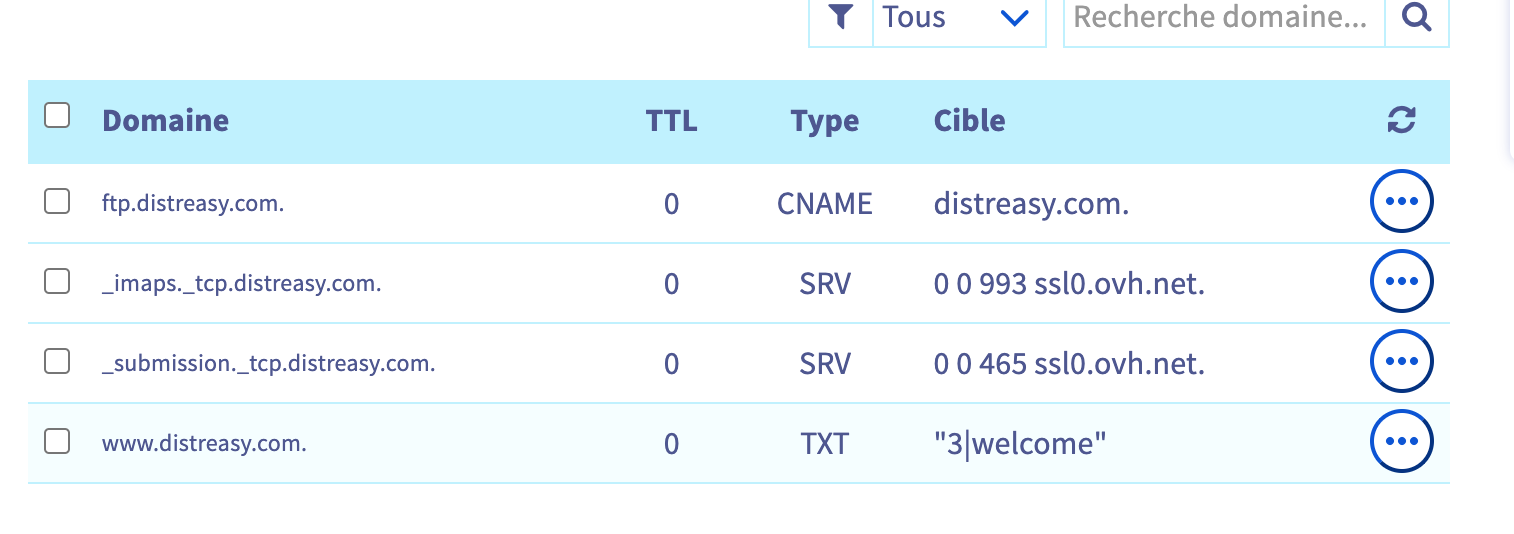Click in the "Recherche domaine" search field
The image size is (1514, 534).
[x=1222, y=17]
